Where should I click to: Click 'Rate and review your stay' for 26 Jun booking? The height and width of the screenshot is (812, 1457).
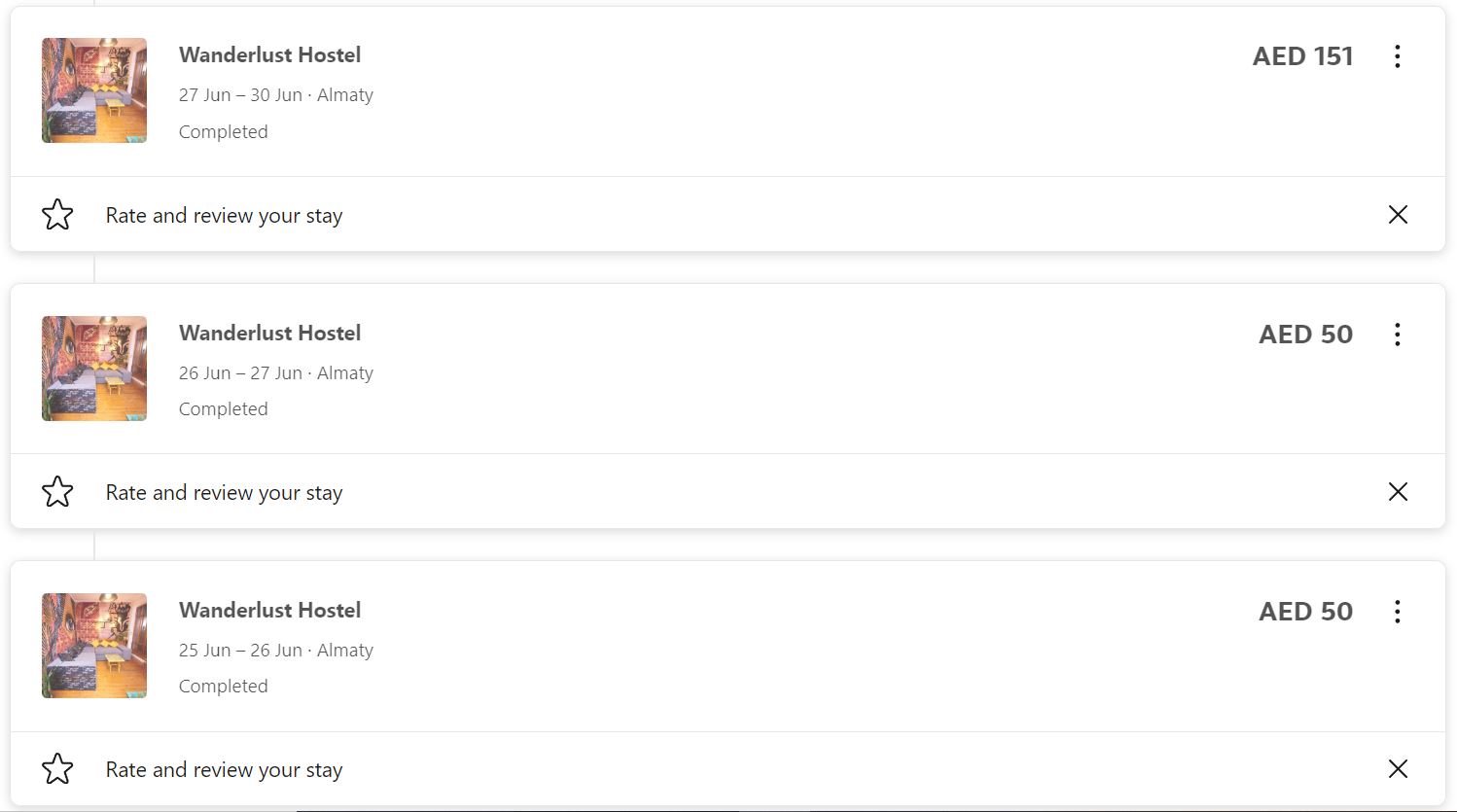224,493
